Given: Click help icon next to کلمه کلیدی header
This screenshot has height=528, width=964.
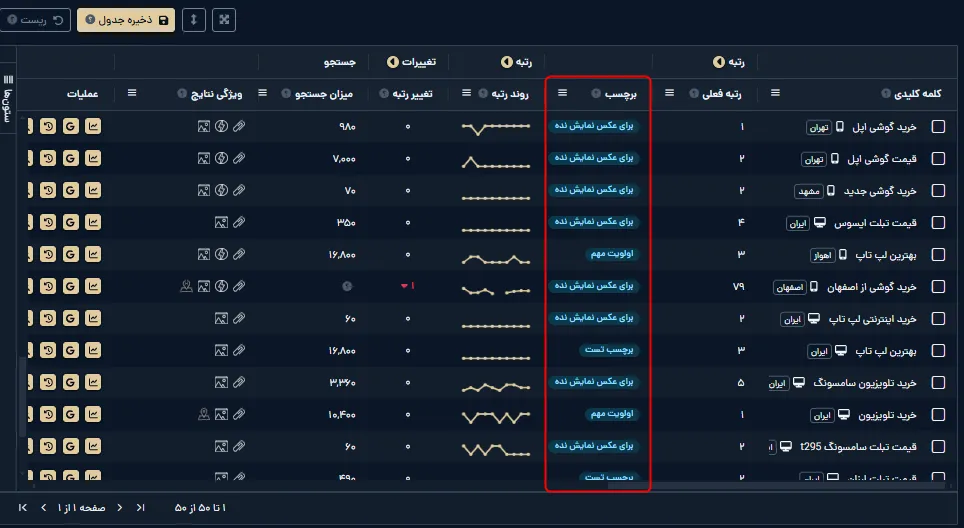Looking at the screenshot, I should (886, 93).
